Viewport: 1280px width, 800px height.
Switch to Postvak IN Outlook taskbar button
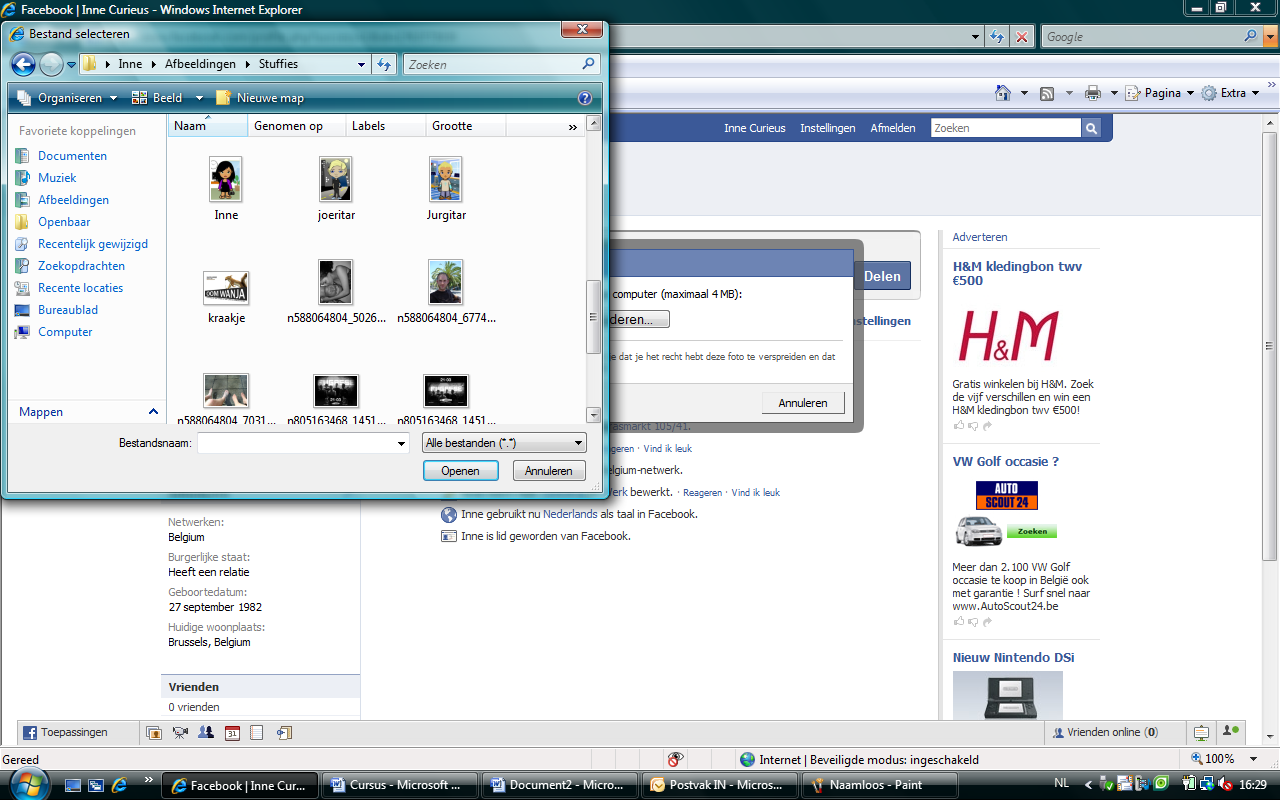click(719, 785)
